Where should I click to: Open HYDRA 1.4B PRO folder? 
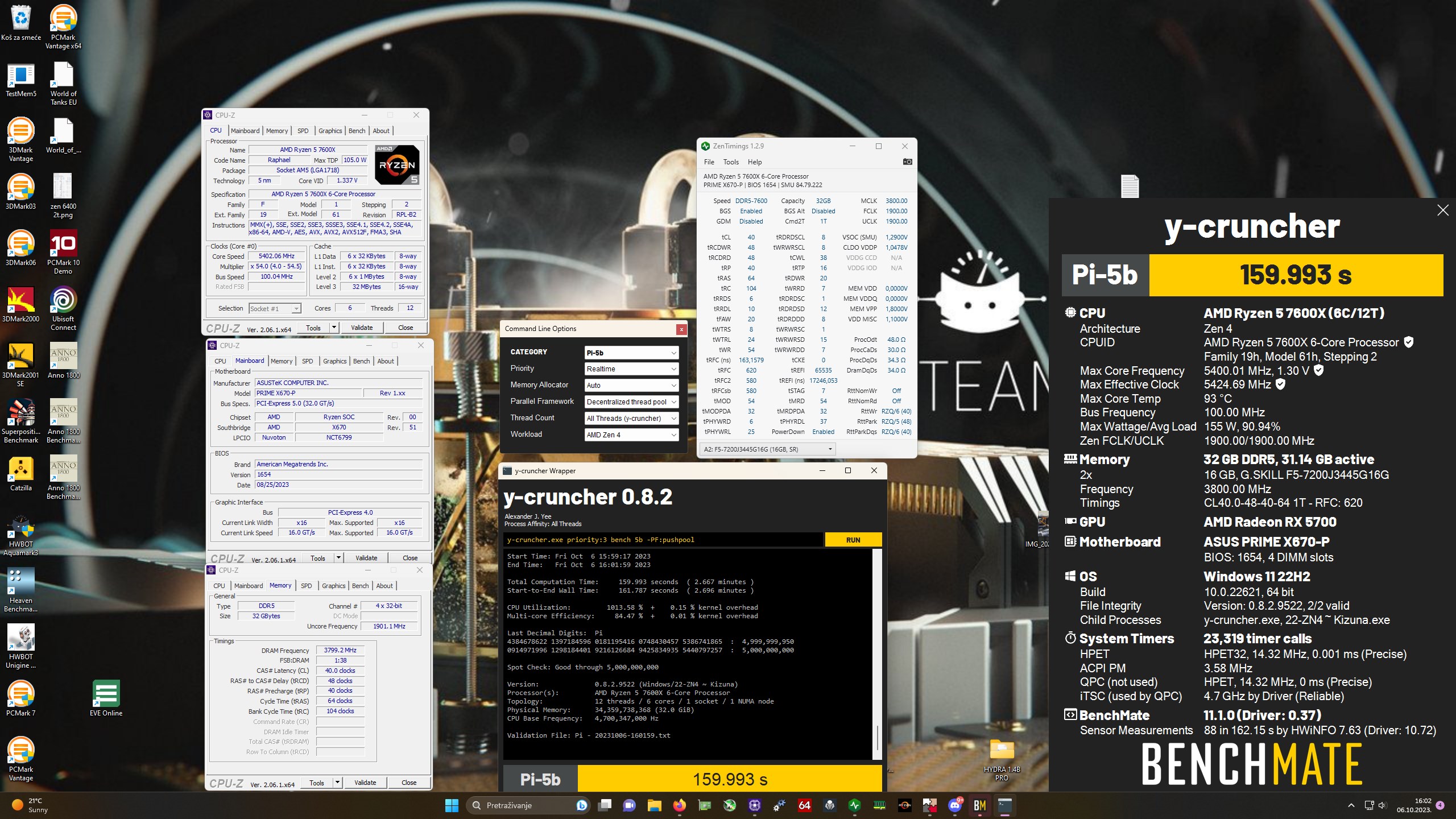[x=1002, y=760]
